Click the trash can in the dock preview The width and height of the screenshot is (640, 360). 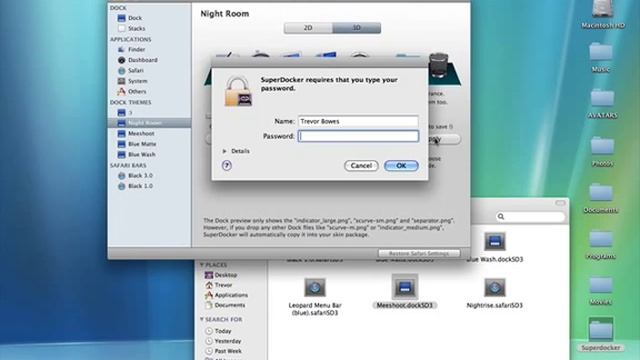point(439,65)
